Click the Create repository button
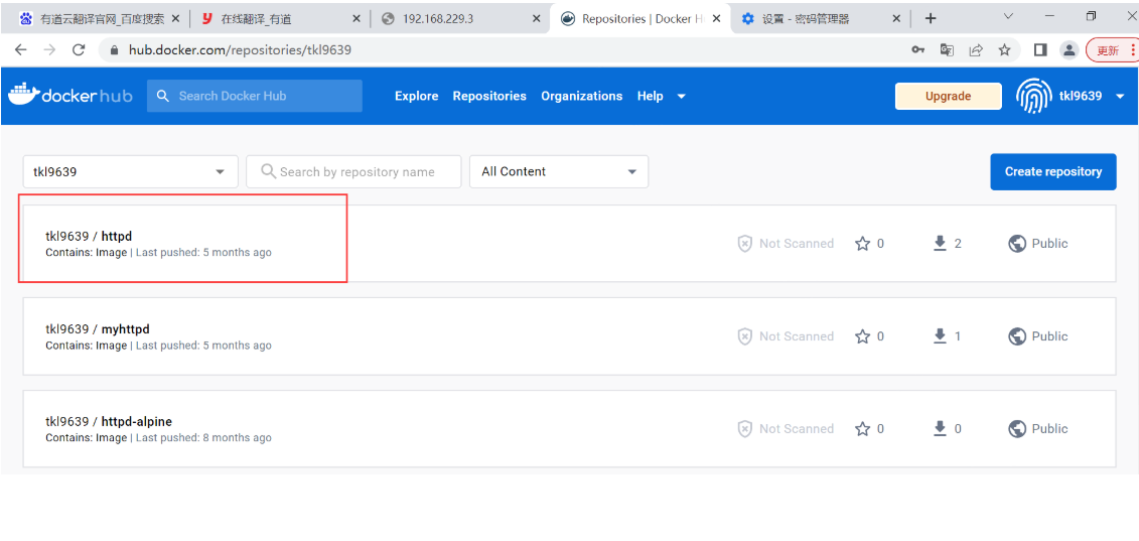Screen dimensions: 1139x541 pos(1053,172)
